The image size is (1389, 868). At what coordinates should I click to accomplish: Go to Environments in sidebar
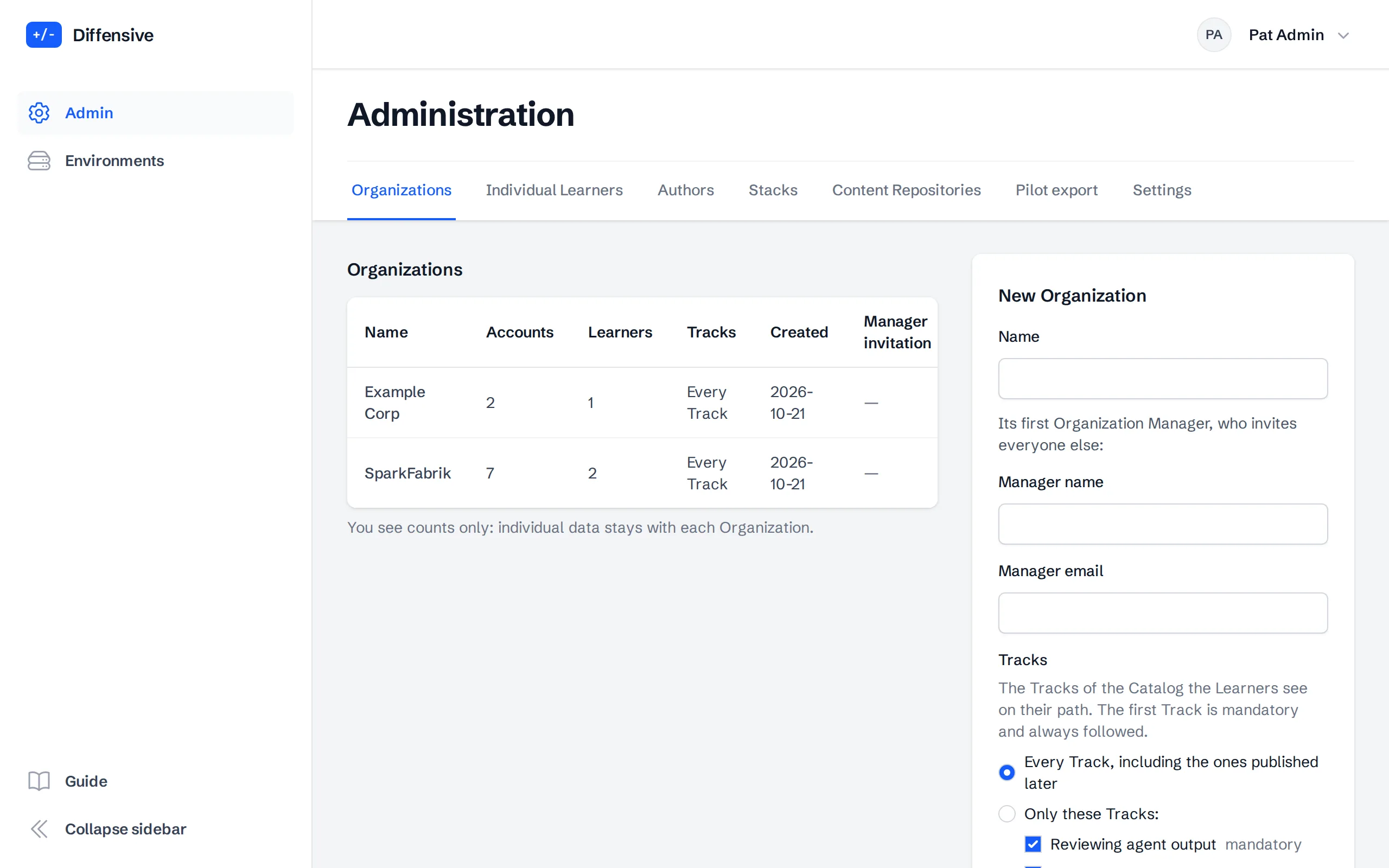tap(156, 161)
